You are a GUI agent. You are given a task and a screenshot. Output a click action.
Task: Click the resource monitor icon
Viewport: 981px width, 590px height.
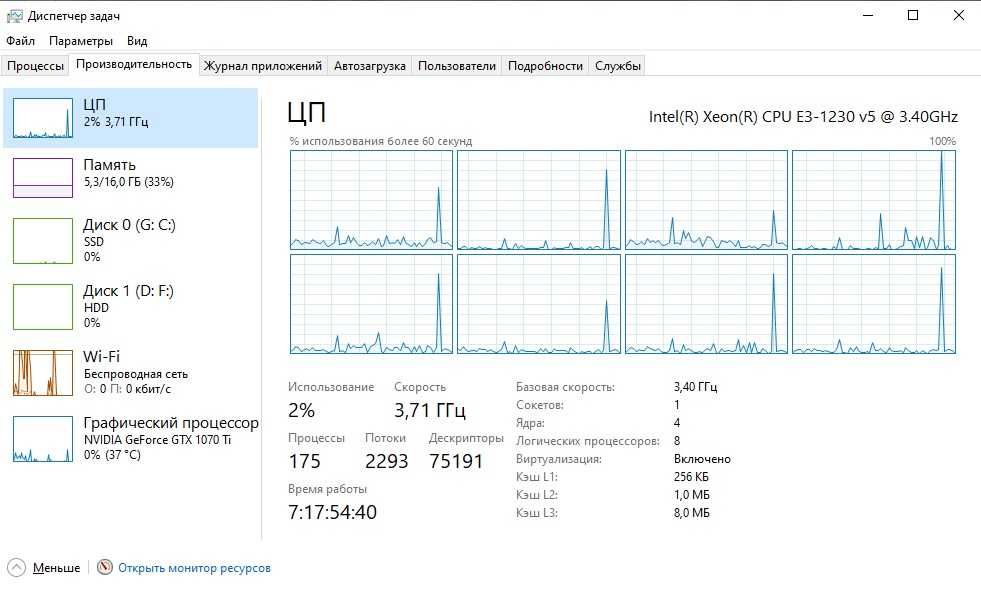(x=104, y=567)
